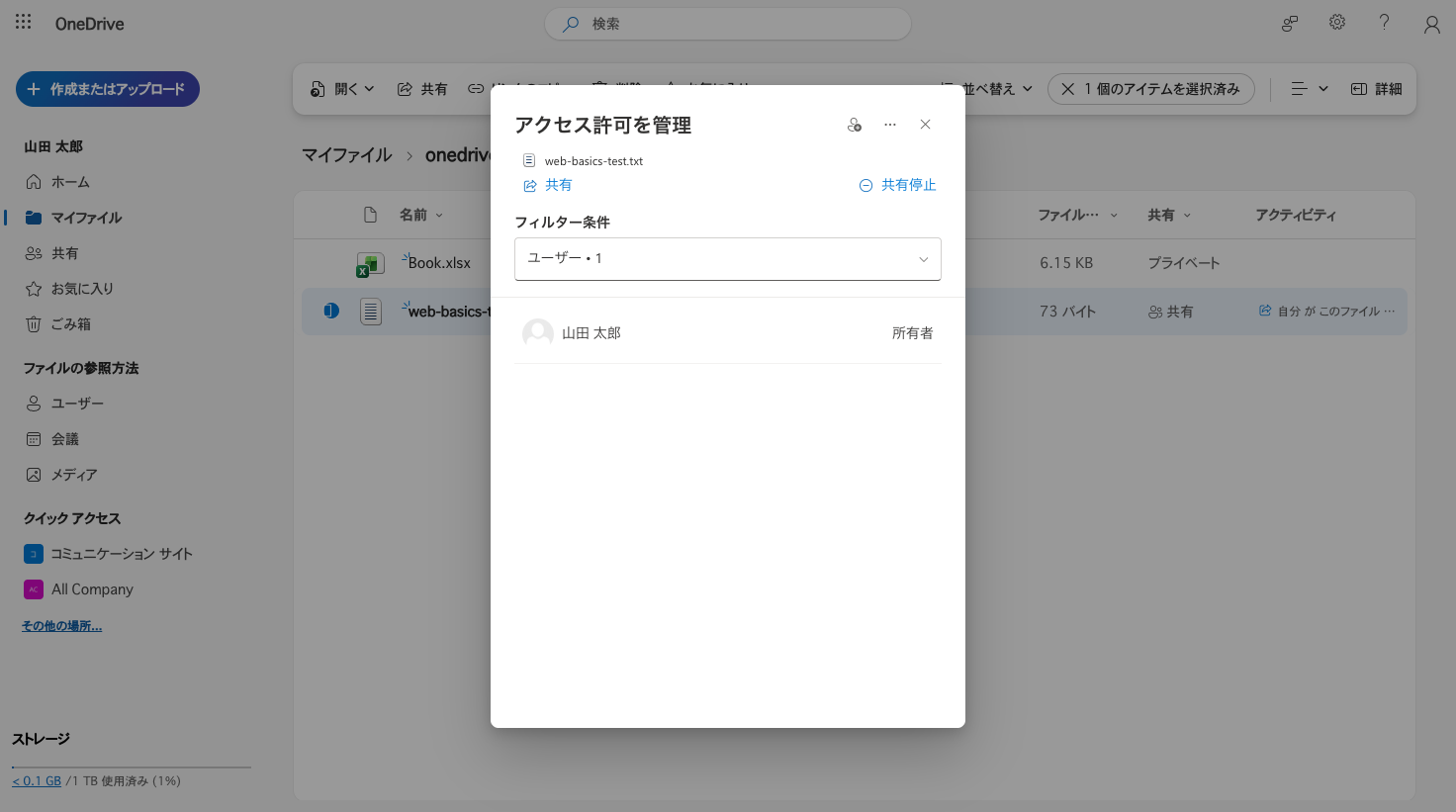1456x812 pixels.
Task: Open the 並べ替え sort dropdown
Action: (x=989, y=89)
